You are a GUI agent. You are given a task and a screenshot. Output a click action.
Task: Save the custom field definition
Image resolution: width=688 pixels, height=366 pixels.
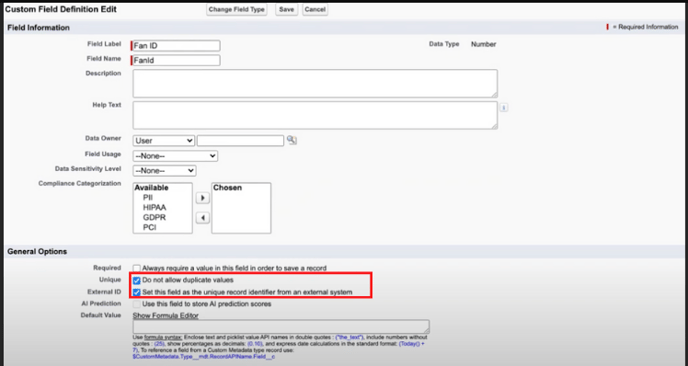click(287, 10)
